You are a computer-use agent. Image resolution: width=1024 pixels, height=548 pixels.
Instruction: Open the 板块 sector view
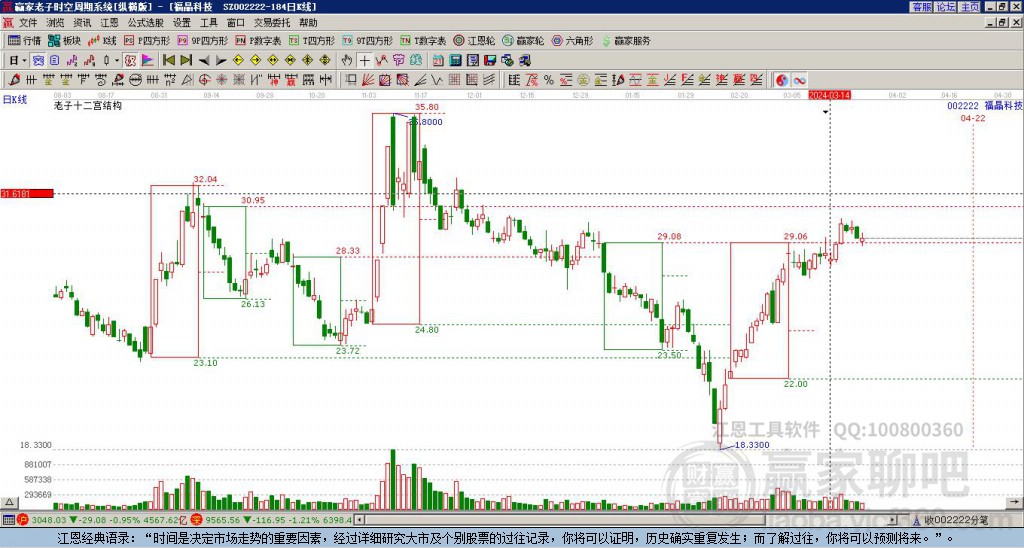tap(64, 40)
